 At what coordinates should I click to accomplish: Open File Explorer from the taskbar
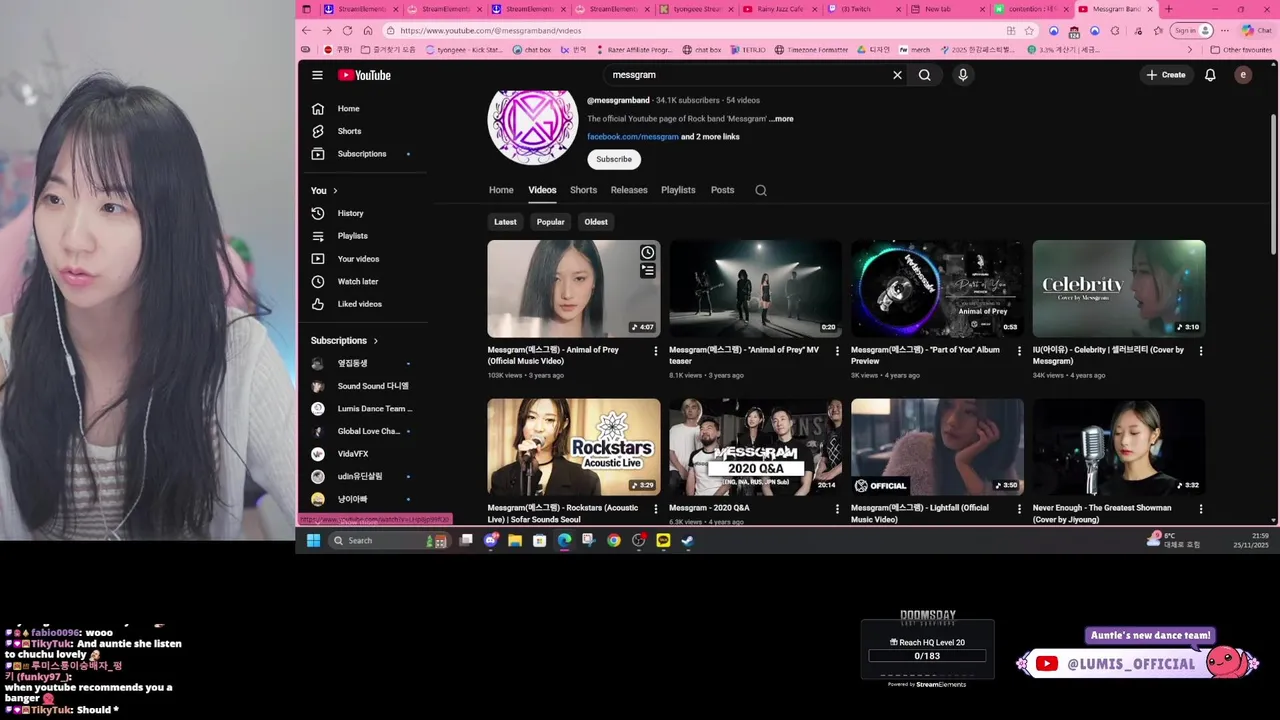tap(515, 541)
